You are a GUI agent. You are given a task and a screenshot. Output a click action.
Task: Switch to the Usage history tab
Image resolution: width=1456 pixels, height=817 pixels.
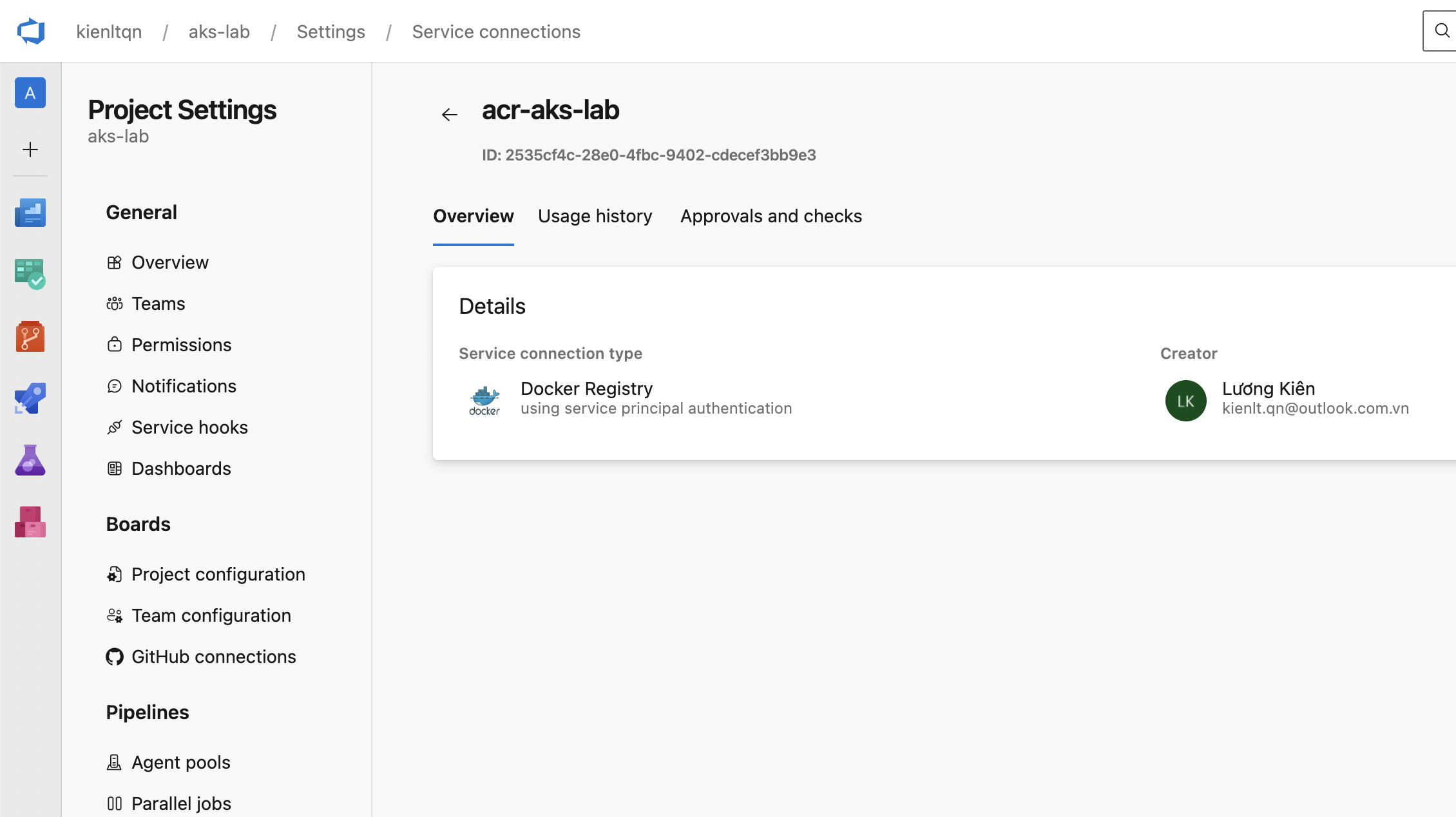tap(595, 216)
